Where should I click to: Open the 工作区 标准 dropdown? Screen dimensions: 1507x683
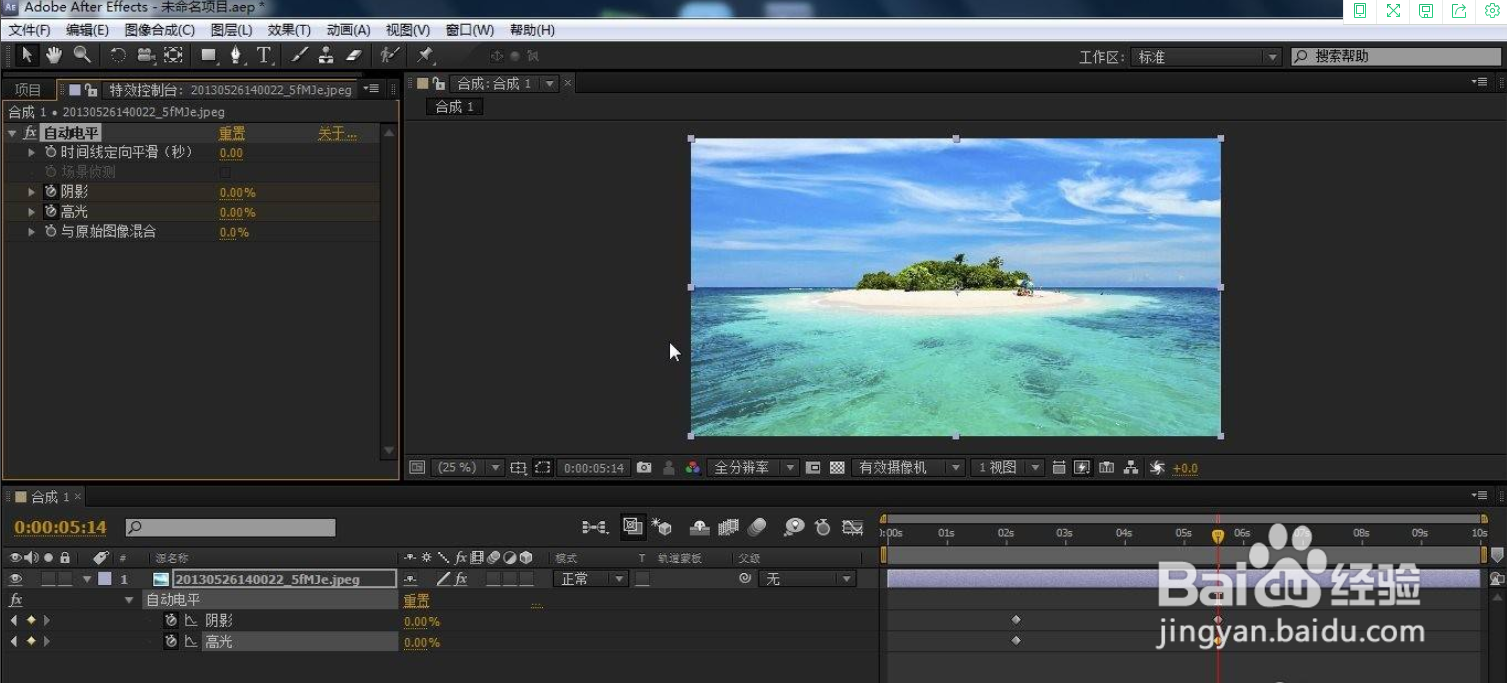click(1207, 57)
